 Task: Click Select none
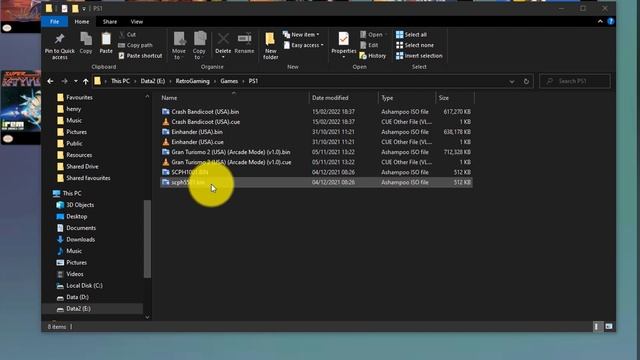[x=415, y=45]
